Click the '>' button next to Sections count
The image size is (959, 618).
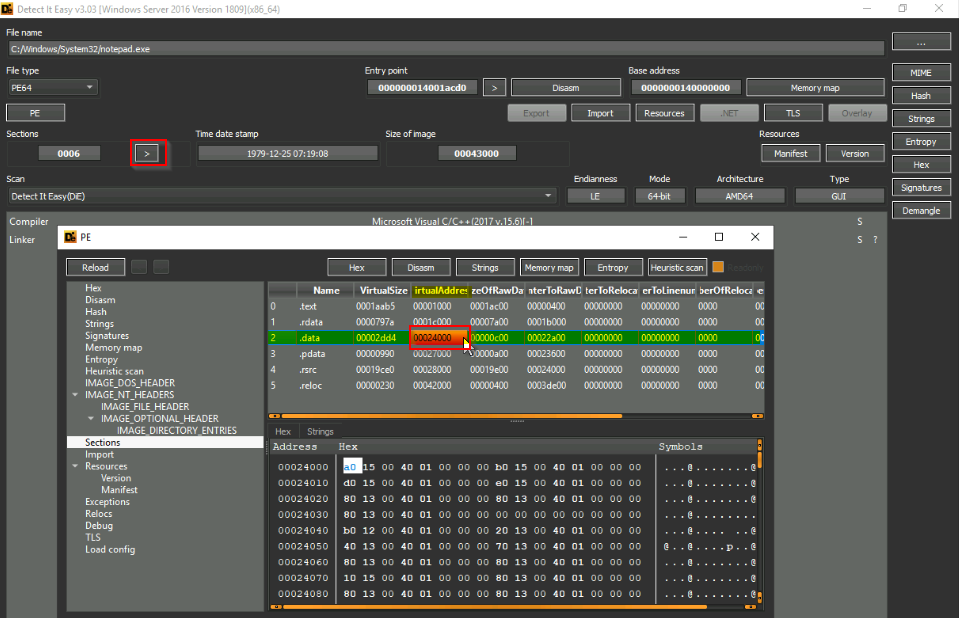click(147, 154)
